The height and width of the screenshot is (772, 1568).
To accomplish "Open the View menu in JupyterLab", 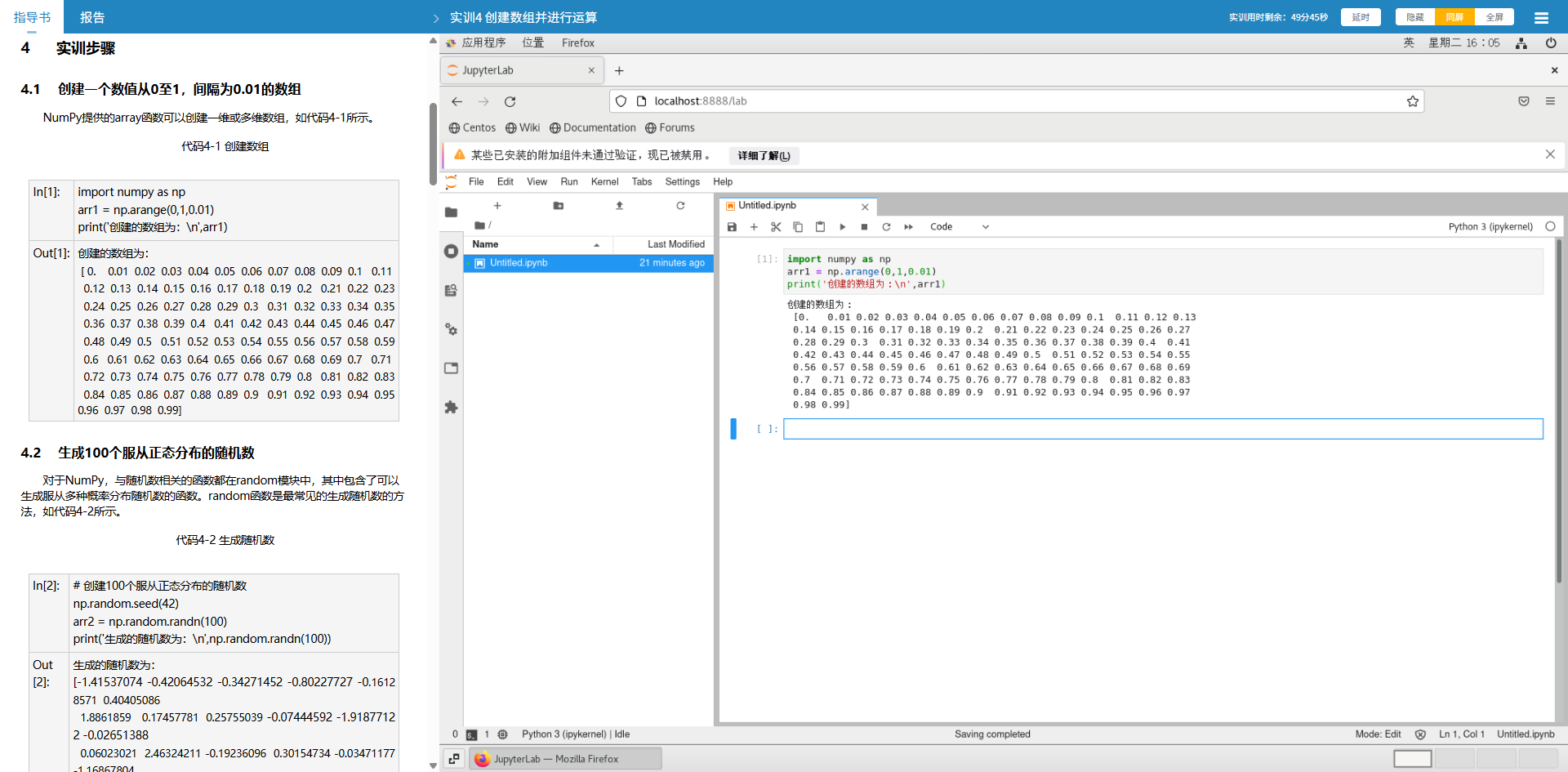I will tap(537, 182).
